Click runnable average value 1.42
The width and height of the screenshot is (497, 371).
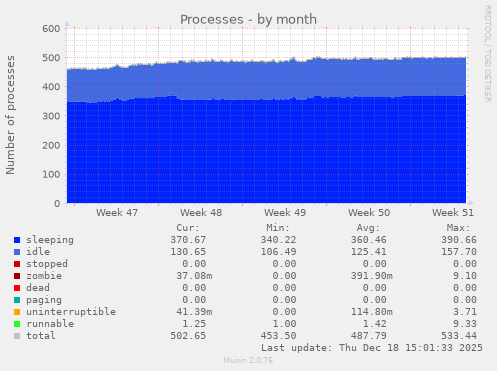(375, 324)
